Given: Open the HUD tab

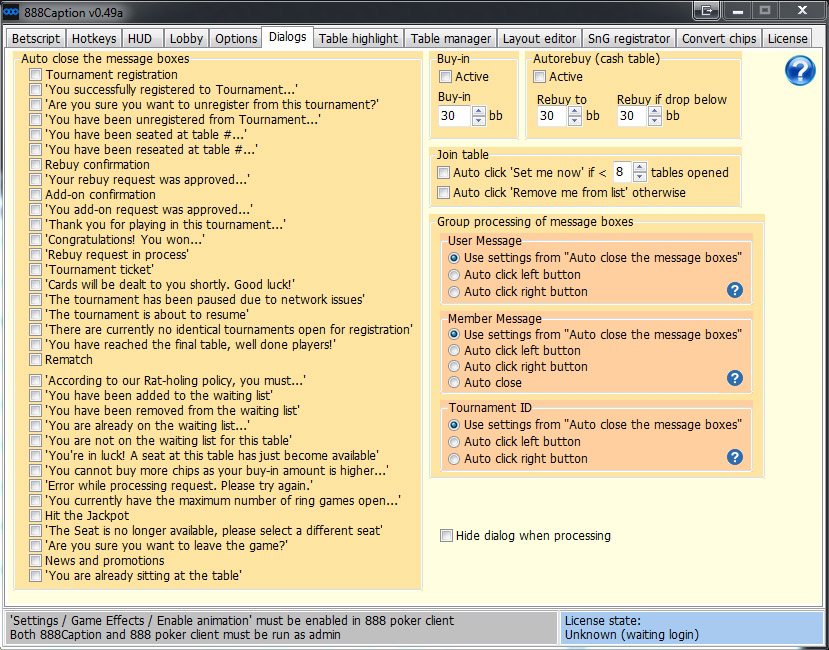Looking at the screenshot, I should [139, 38].
